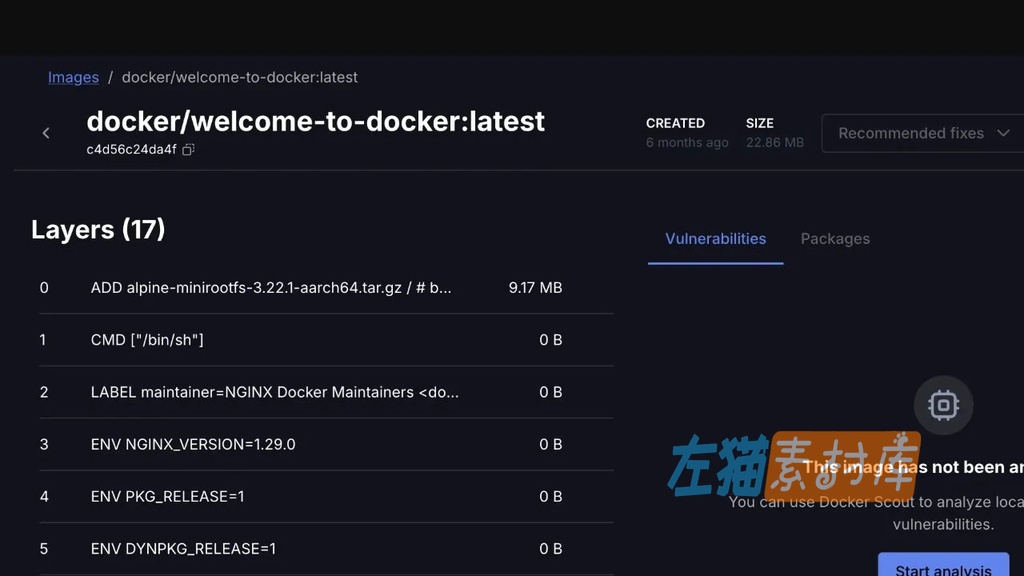Click the image ID text c4d56c24da4f
The height and width of the screenshot is (576, 1024).
[x=131, y=150]
